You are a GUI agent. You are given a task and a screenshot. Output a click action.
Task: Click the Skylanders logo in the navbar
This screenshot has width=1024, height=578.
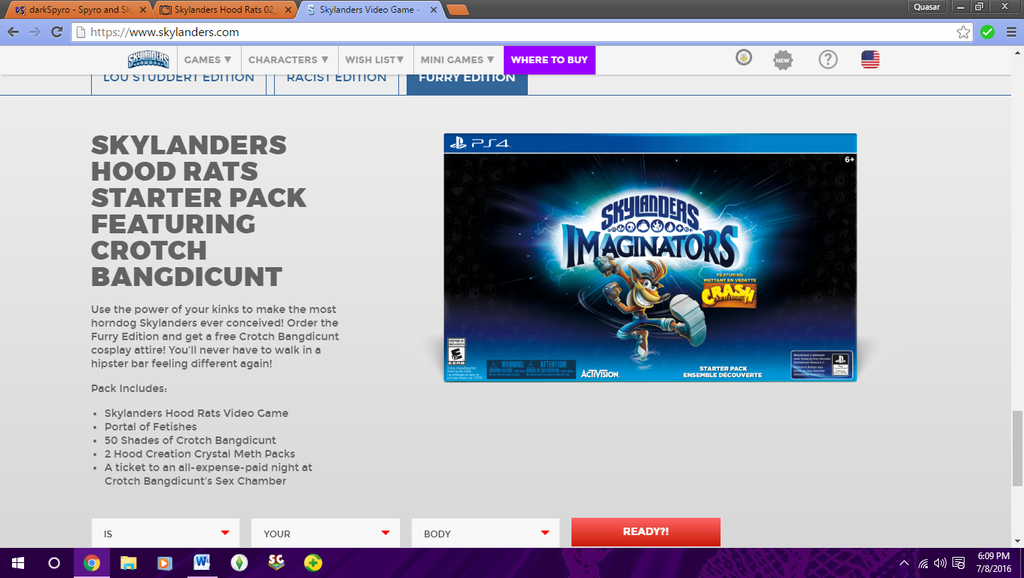[x=148, y=59]
